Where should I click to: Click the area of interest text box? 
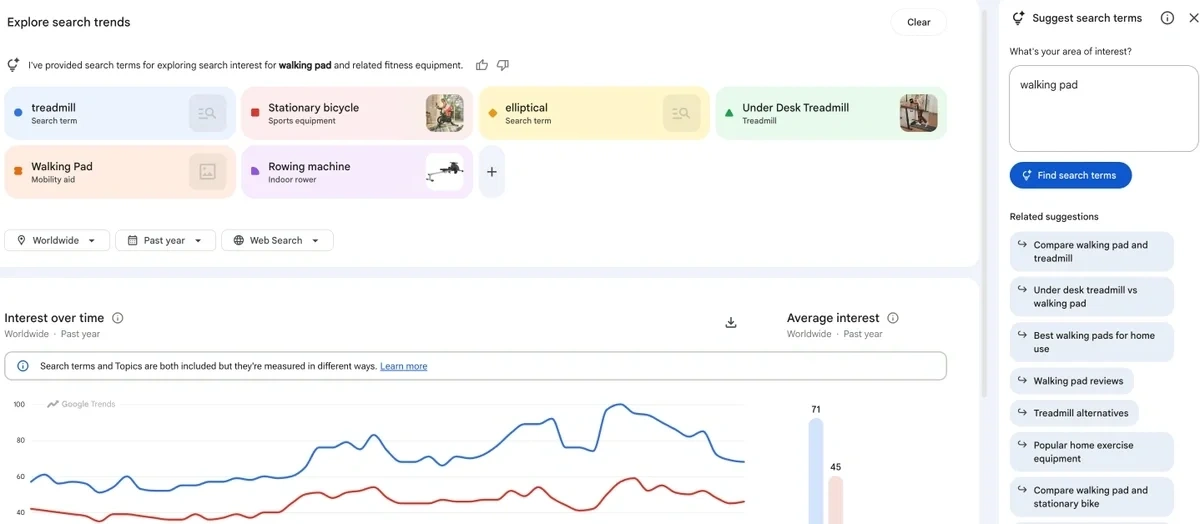1104,108
